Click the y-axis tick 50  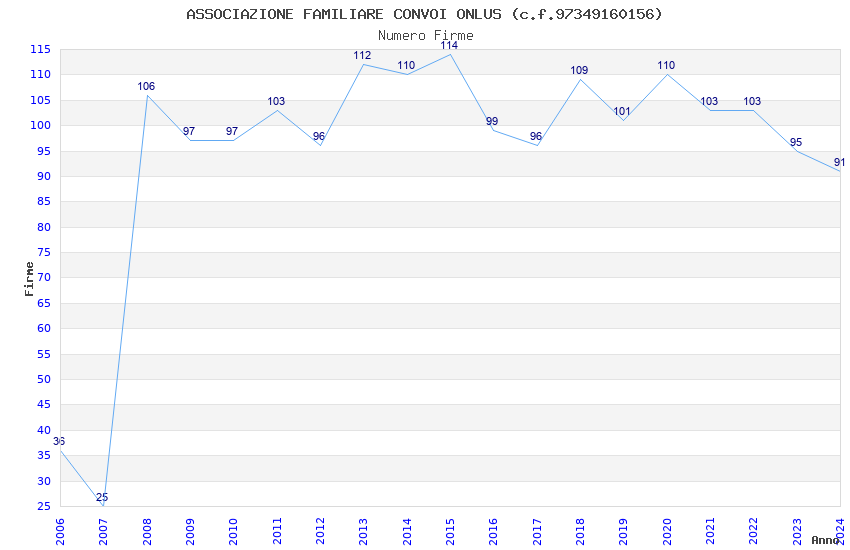point(44,379)
